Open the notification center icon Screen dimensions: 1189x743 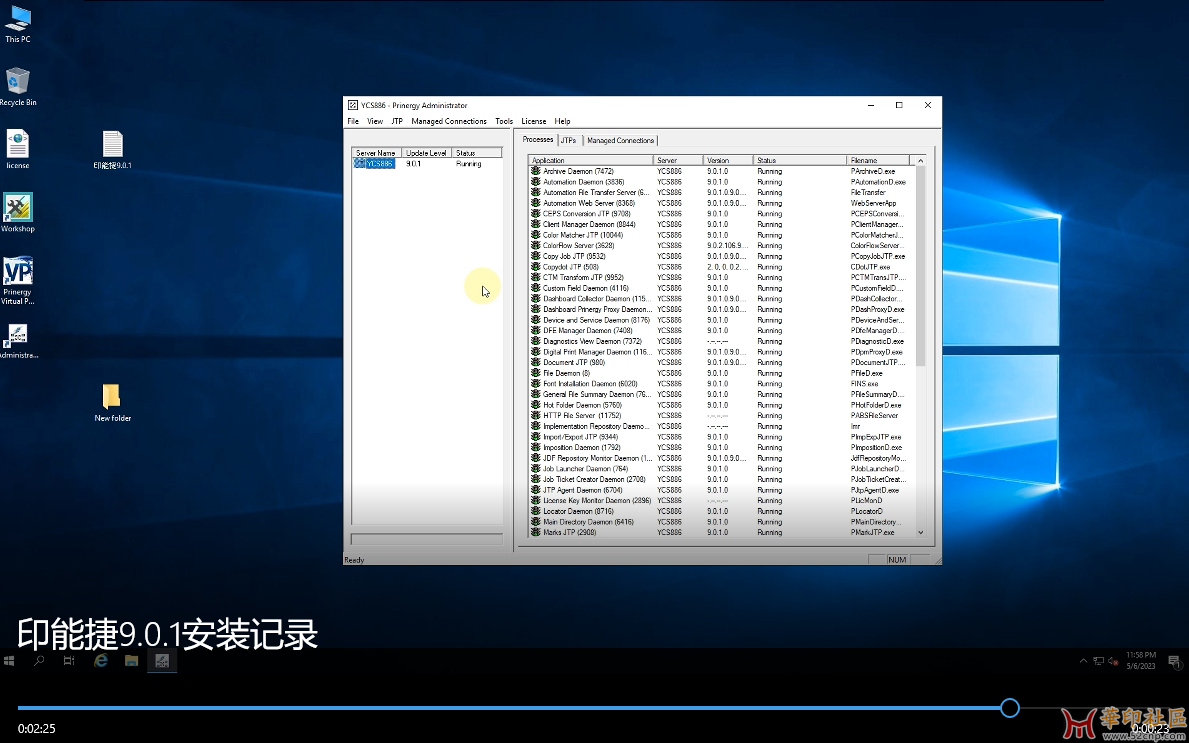pos(1175,661)
